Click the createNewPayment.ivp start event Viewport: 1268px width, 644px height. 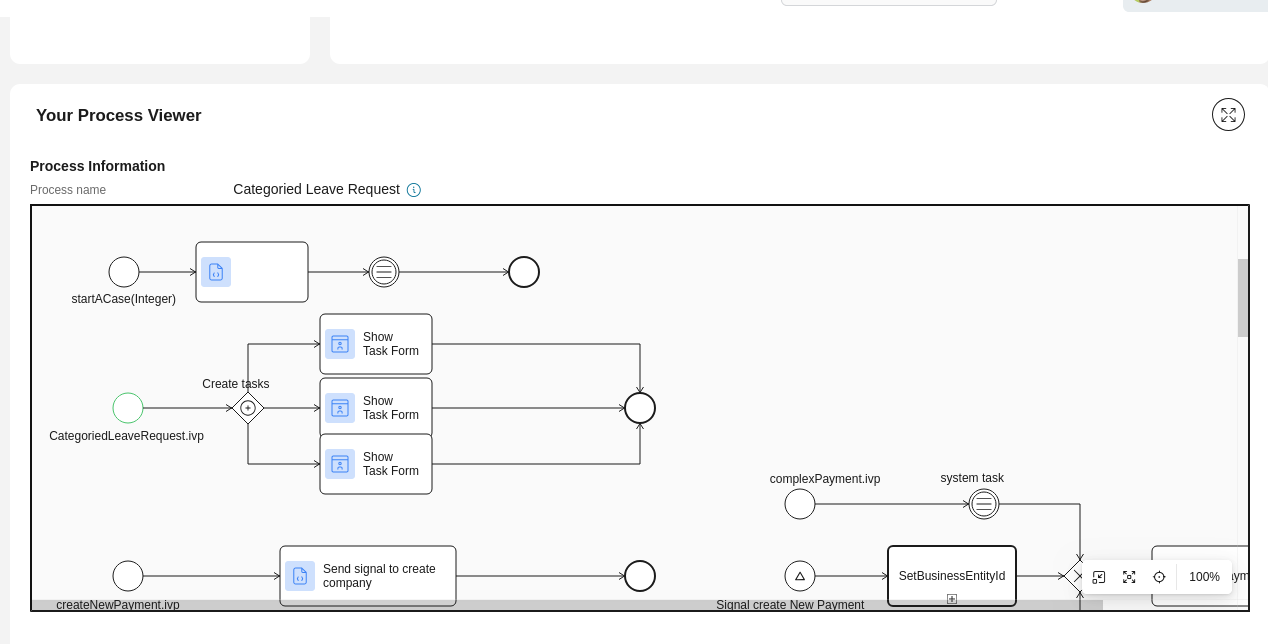coord(128,576)
